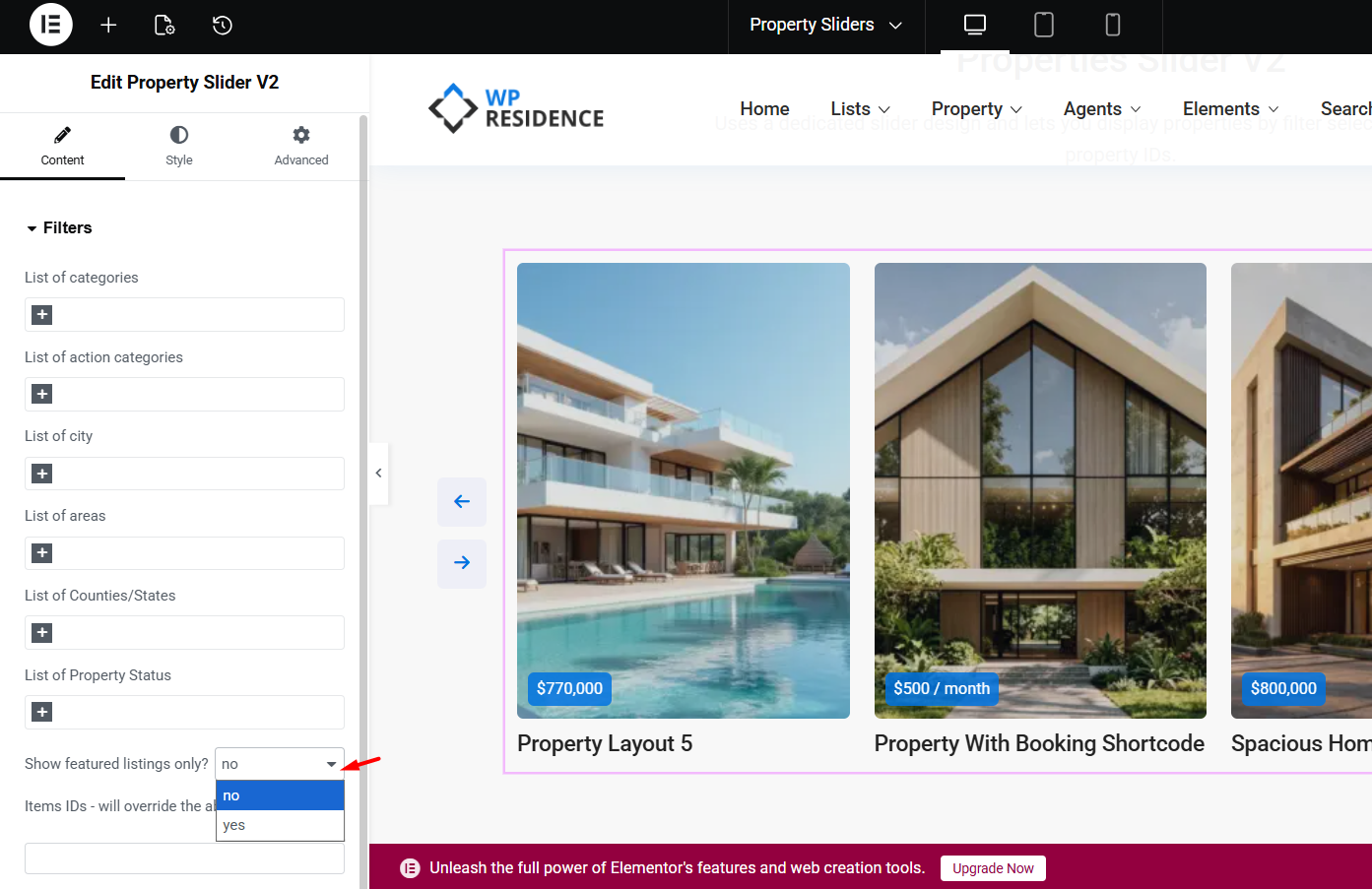Collapse the editor side panel

[378, 474]
